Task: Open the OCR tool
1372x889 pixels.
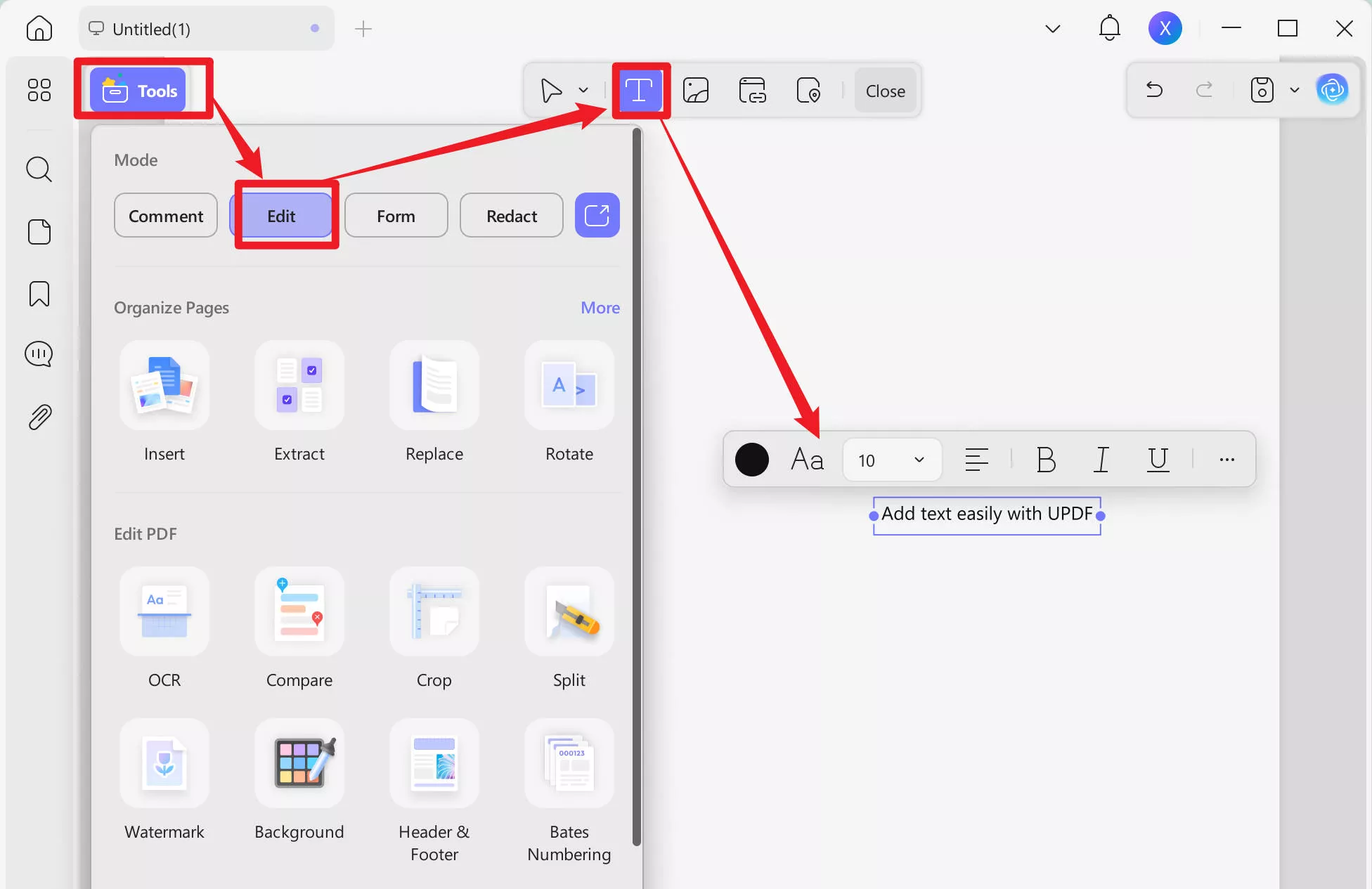Action: point(164,625)
